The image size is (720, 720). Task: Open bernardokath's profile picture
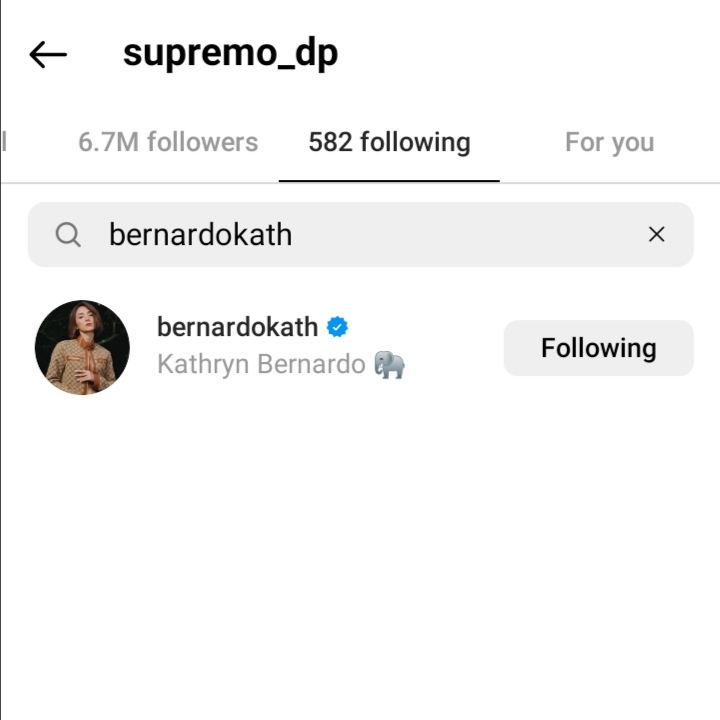(82, 347)
